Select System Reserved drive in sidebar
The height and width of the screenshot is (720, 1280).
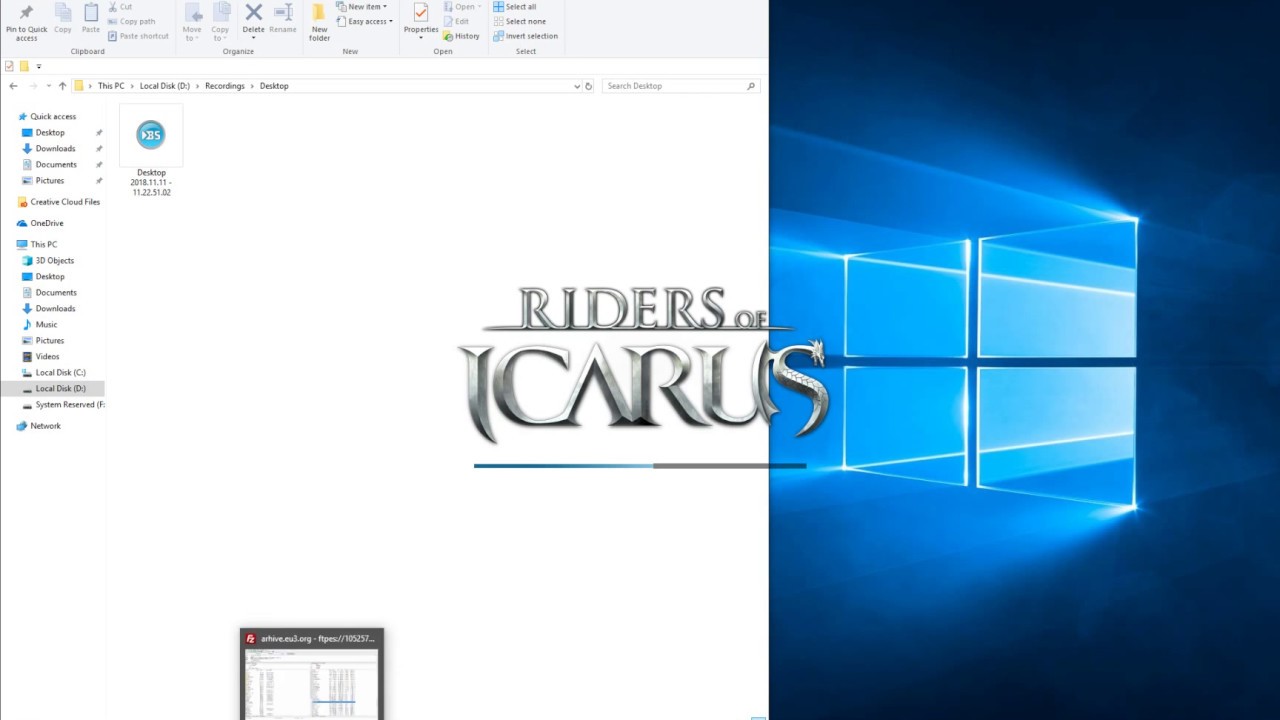[x=68, y=404]
